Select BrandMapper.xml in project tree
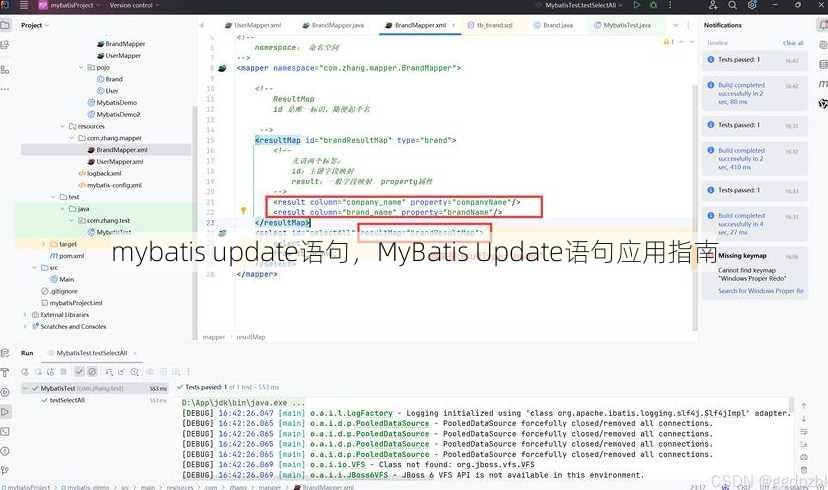The height and width of the screenshot is (490, 828). pyautogui.click(x=106, y=150)
